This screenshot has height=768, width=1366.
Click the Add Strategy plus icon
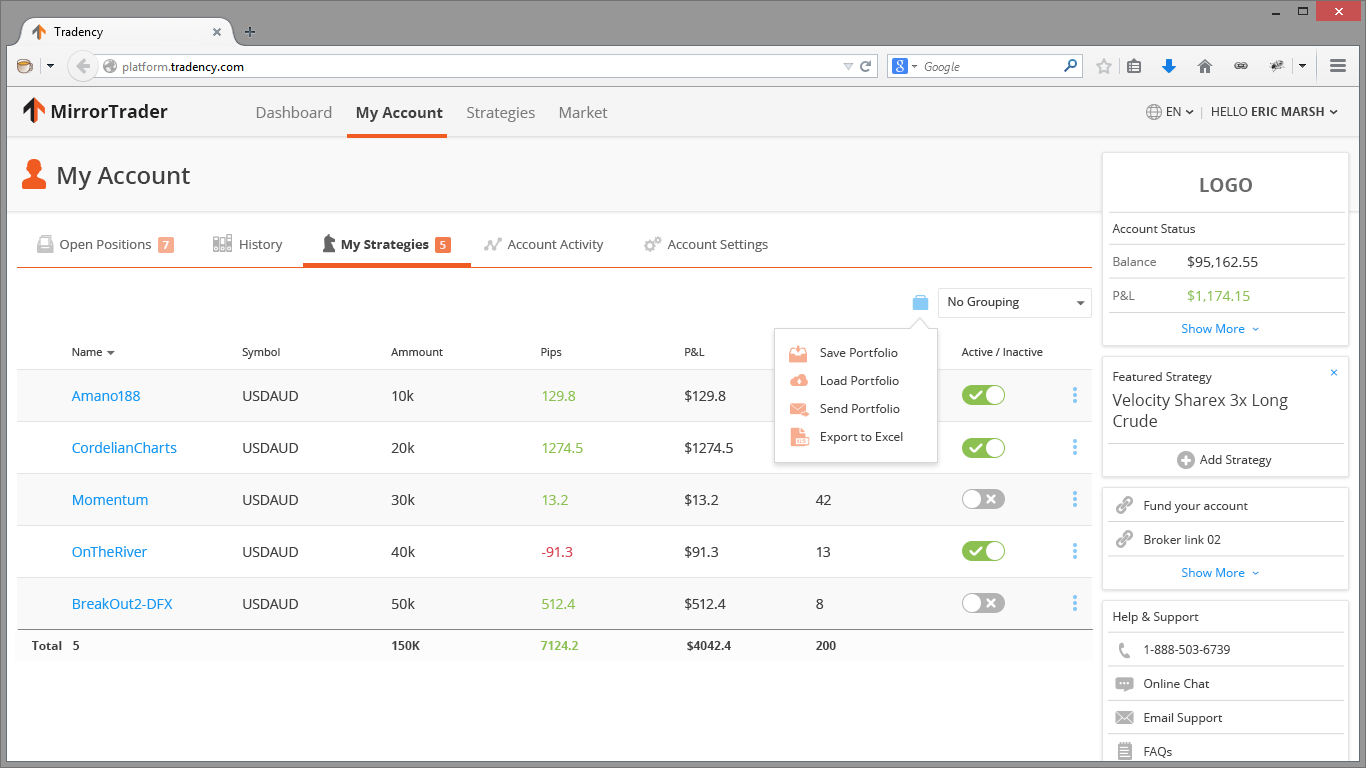click(1185, 460)
